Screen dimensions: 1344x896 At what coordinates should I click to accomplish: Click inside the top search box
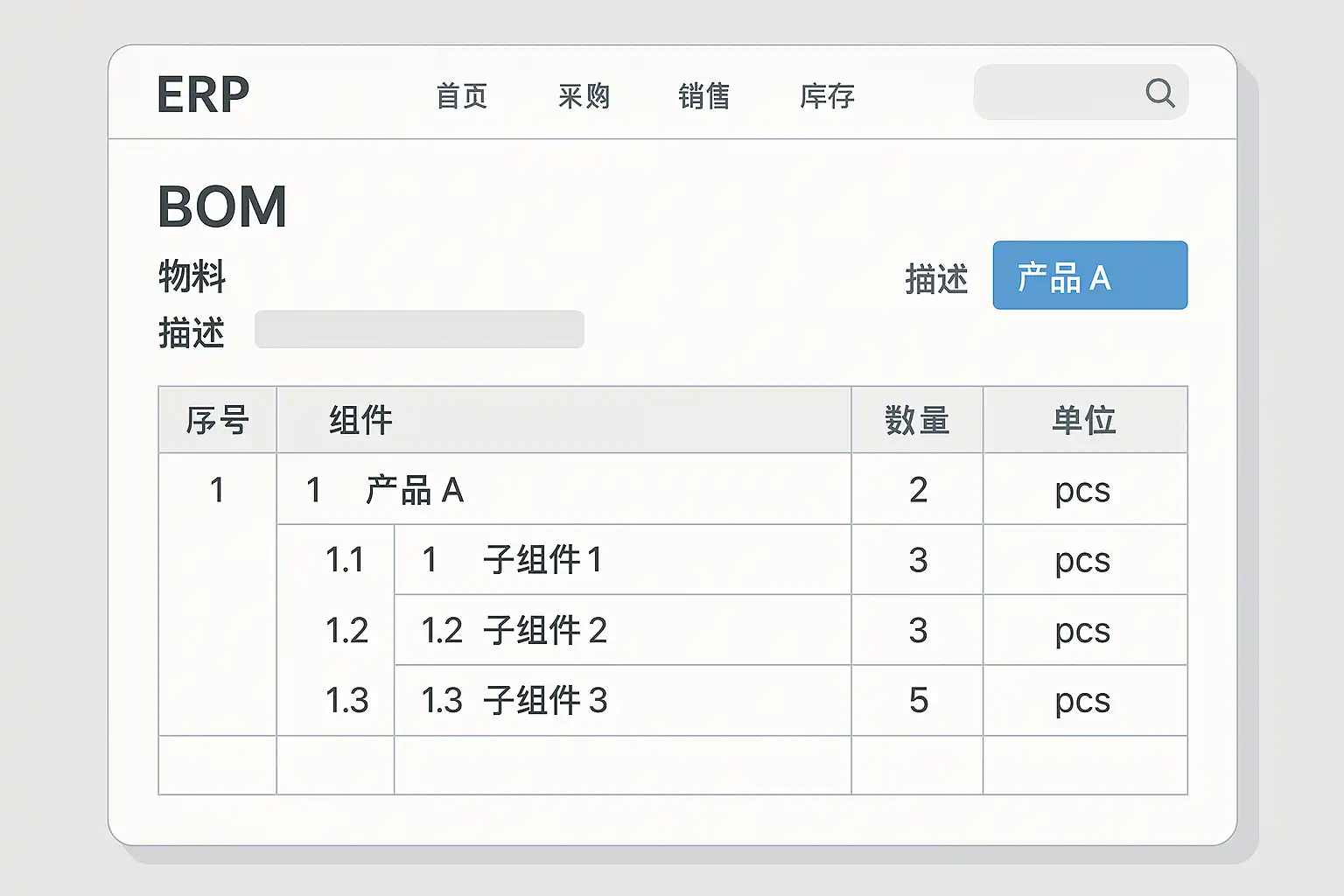click(1059, 92)
